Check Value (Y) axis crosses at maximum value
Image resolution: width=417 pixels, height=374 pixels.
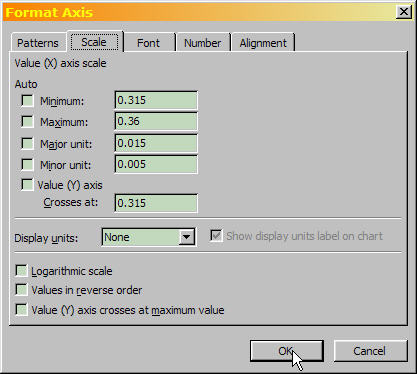point(21,309)
